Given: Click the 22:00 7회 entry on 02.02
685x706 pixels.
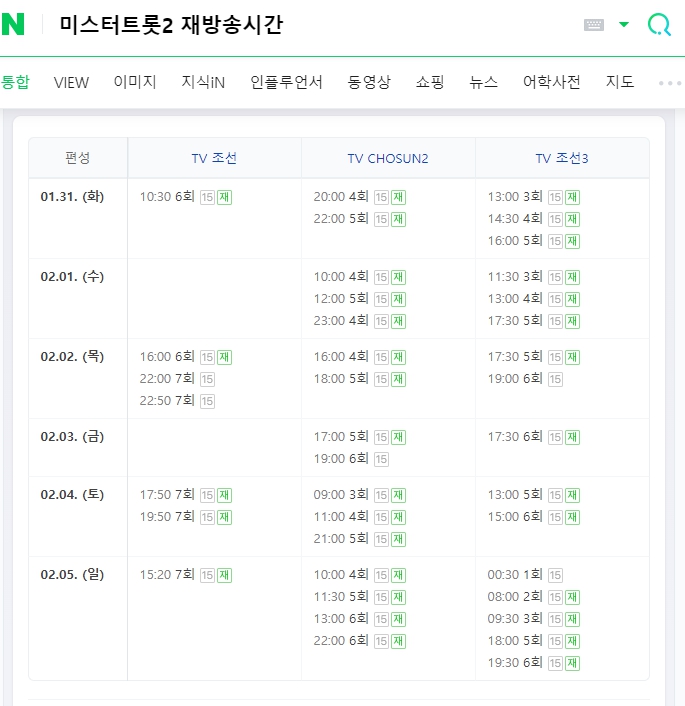Looking at the screenshot, I should coord(167,379).
